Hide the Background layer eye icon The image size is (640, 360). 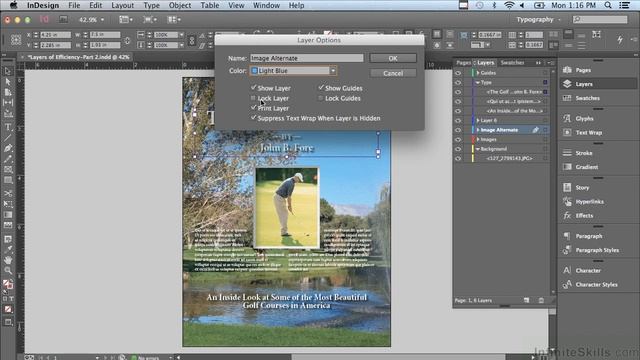(458, 149)
